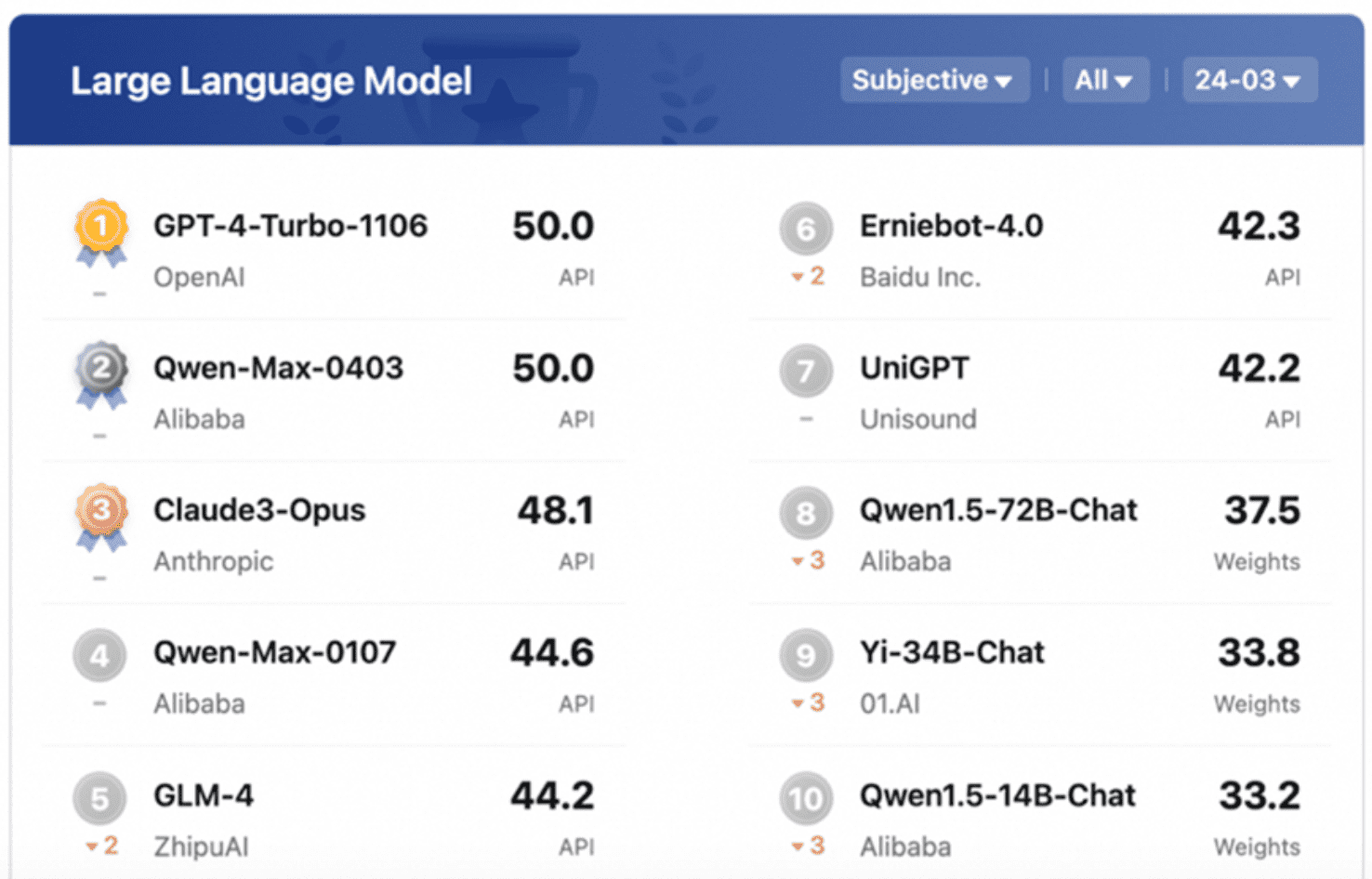Click the ZhipuAI organization label
1372x879 pixels.
201,846
